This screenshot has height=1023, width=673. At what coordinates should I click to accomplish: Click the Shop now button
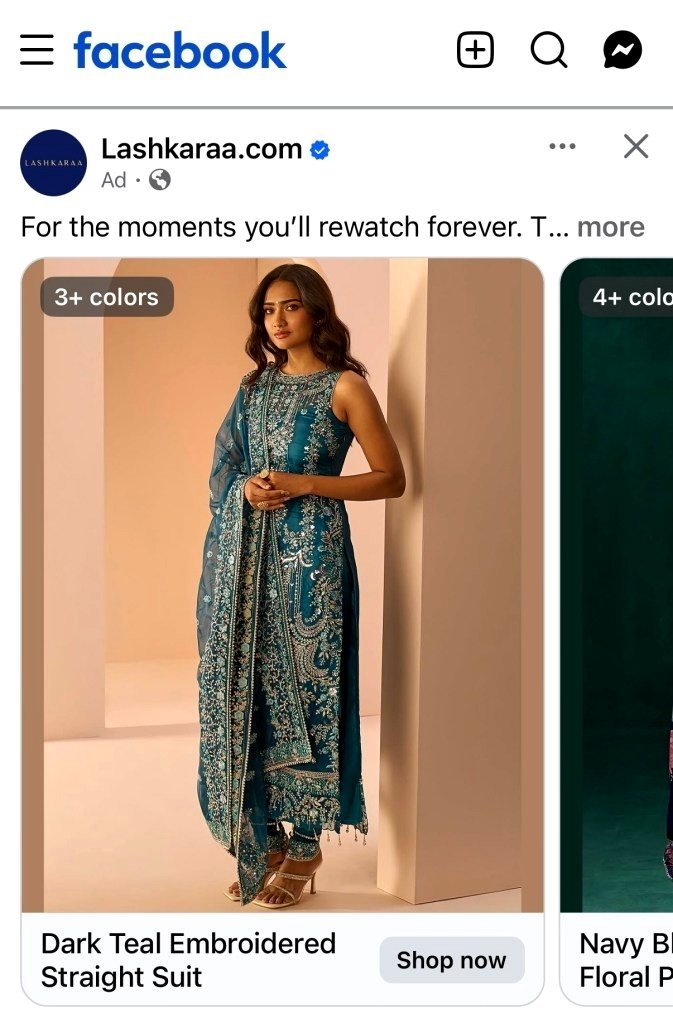click(451, 960)
